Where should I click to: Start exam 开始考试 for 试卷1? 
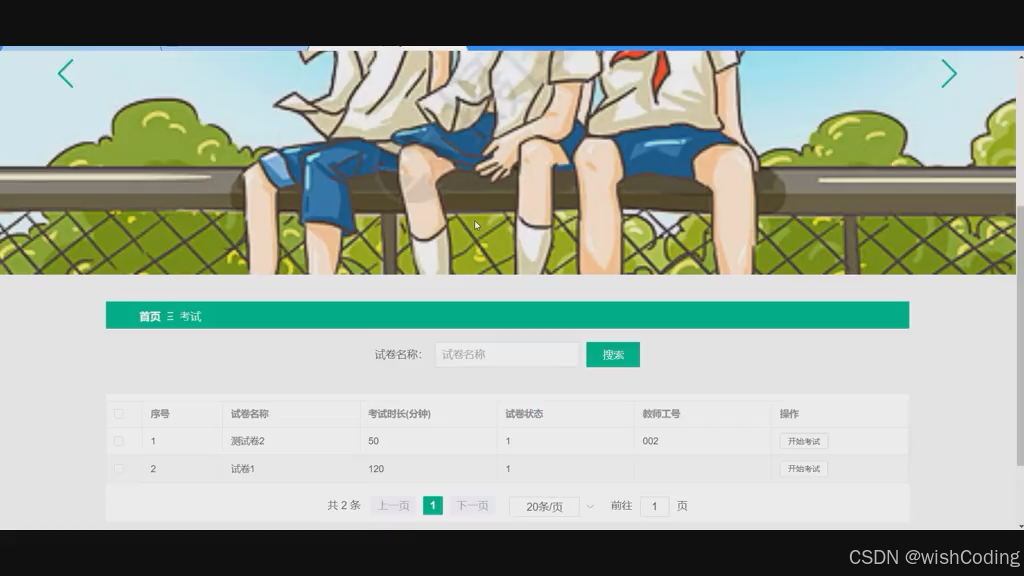point(803,468)
